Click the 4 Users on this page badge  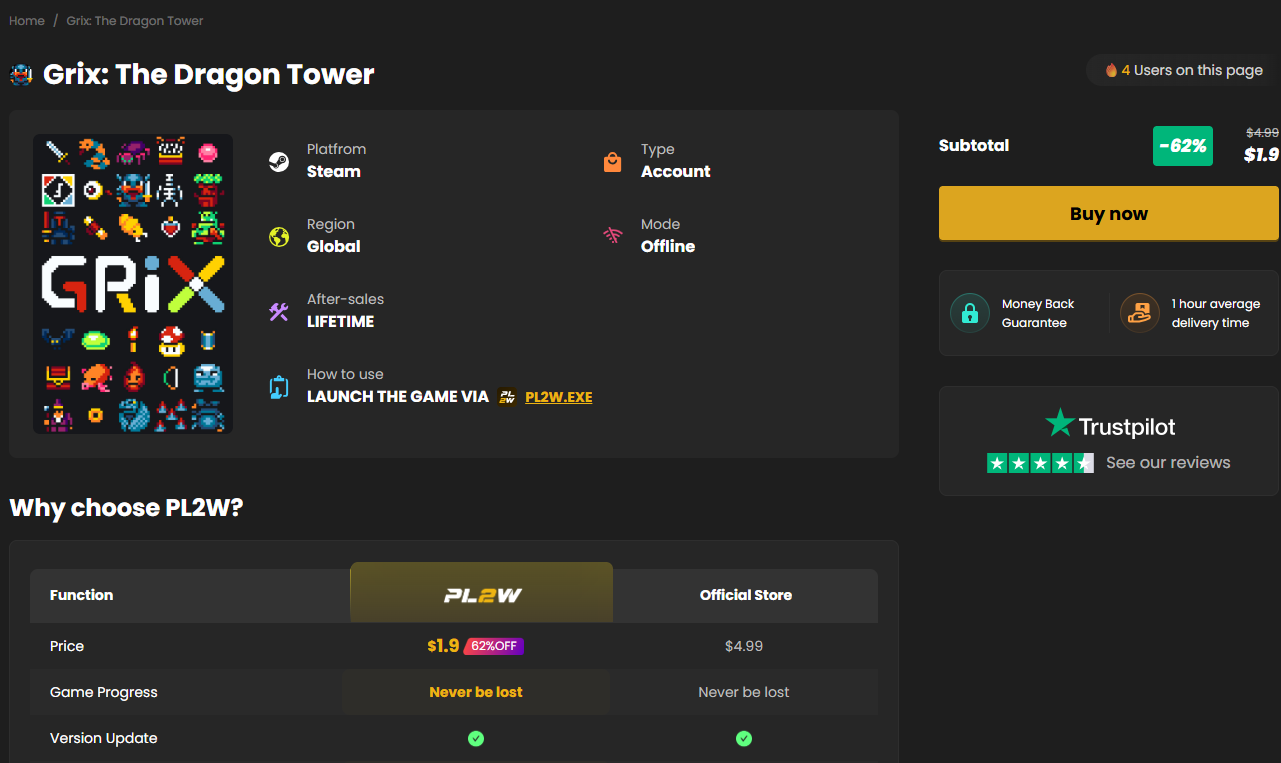[1183, 70]
